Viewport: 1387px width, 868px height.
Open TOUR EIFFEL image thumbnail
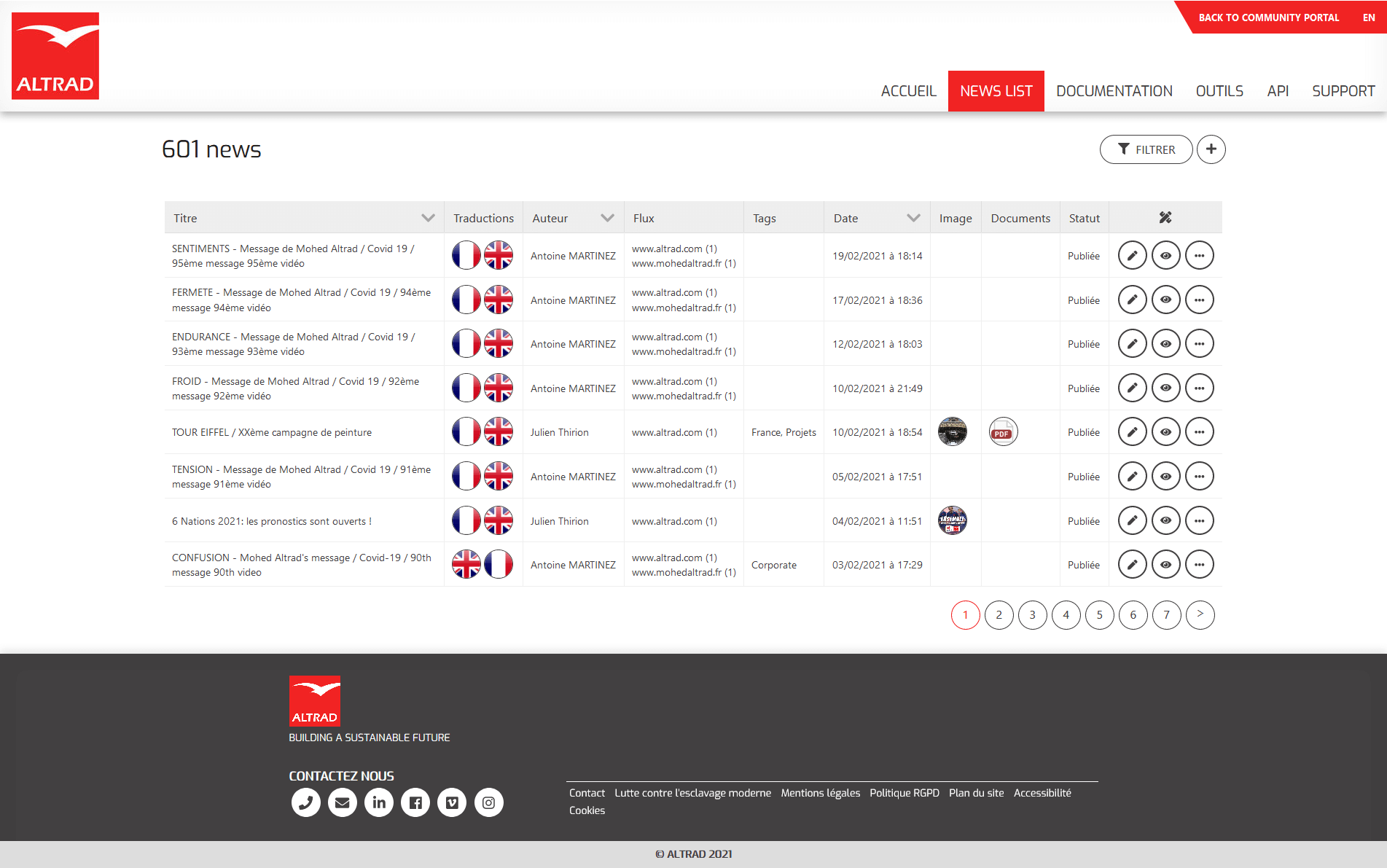[952, 432]
